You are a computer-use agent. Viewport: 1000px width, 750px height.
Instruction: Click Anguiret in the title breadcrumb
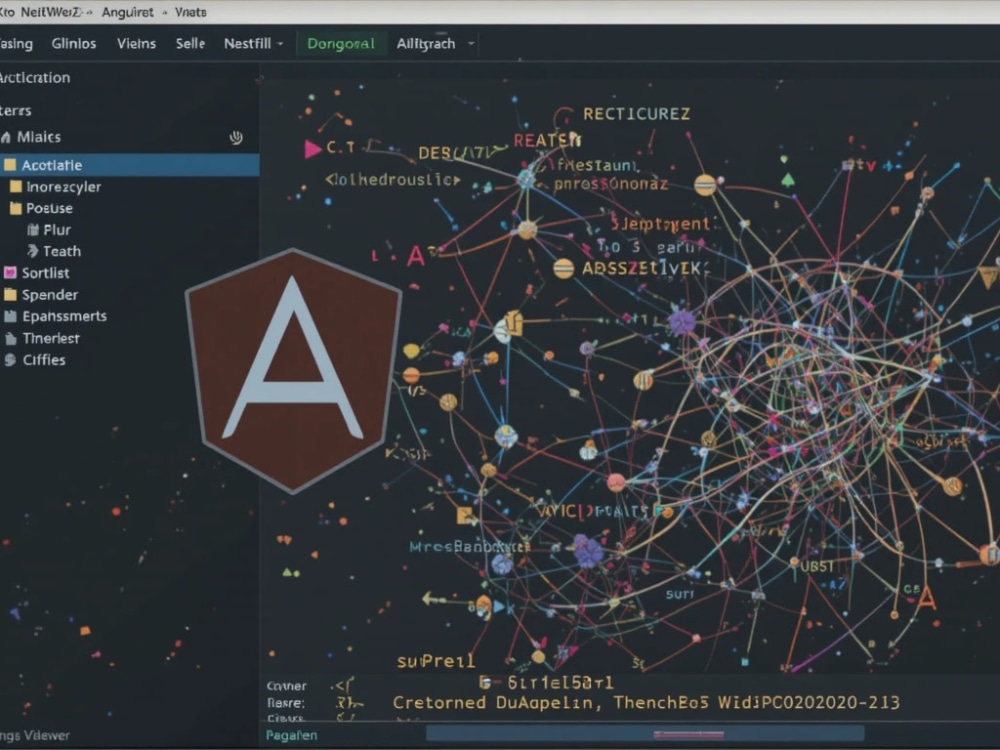point(128,12)
